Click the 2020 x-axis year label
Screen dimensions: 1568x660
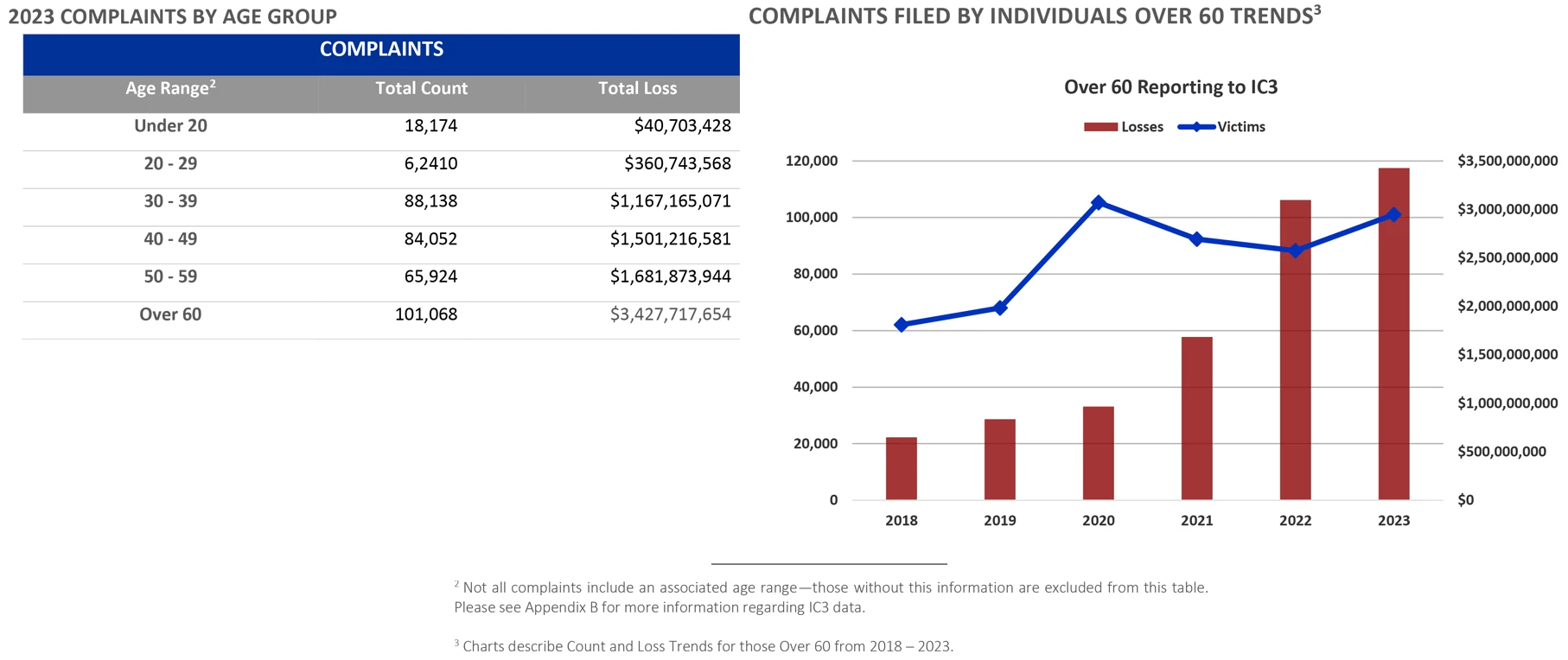click(x=1099, y=521)
